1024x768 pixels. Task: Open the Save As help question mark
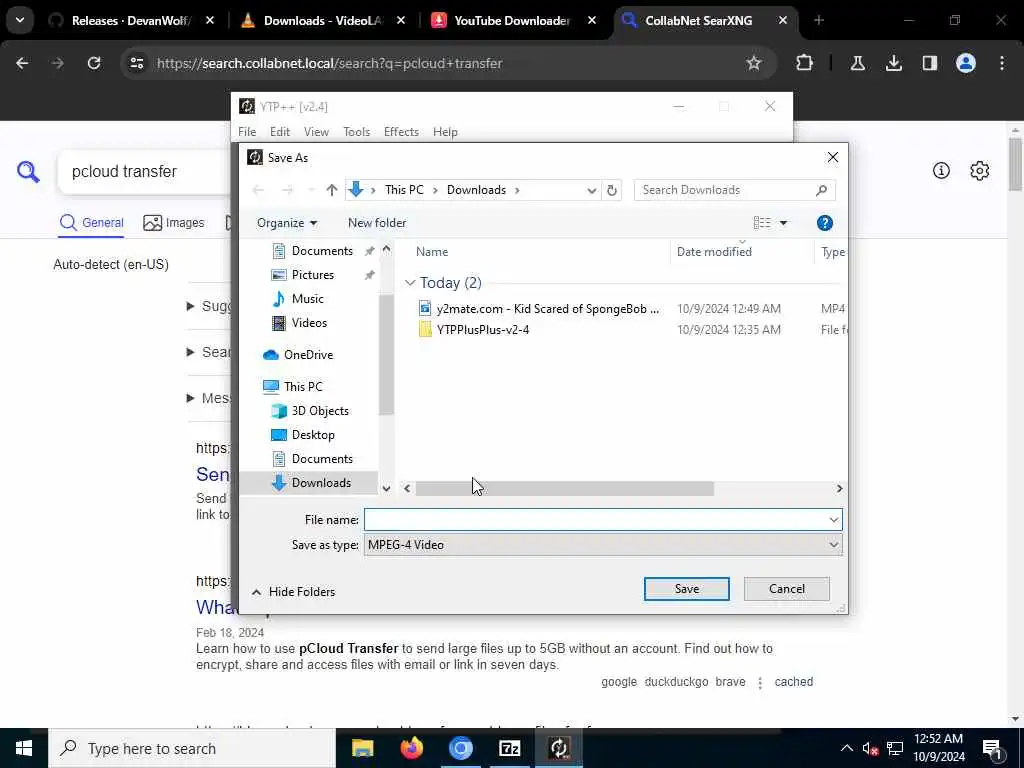point(824,223)
